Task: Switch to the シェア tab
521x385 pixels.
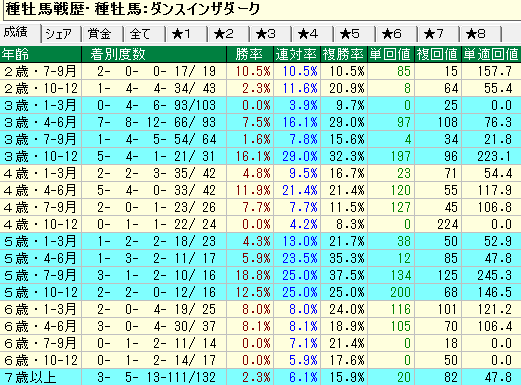Action: 61,34
